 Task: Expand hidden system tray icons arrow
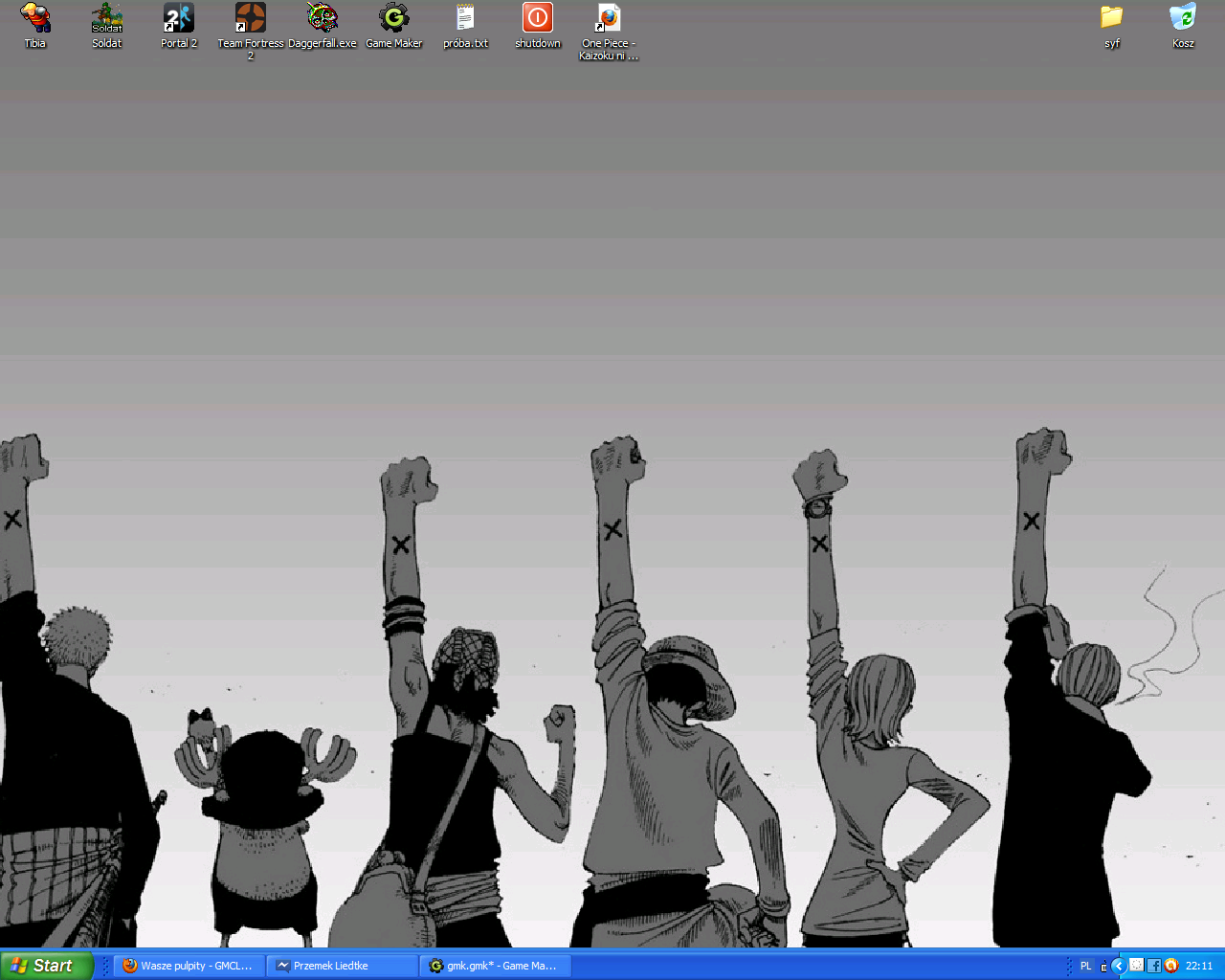[x=1118, y=966]
